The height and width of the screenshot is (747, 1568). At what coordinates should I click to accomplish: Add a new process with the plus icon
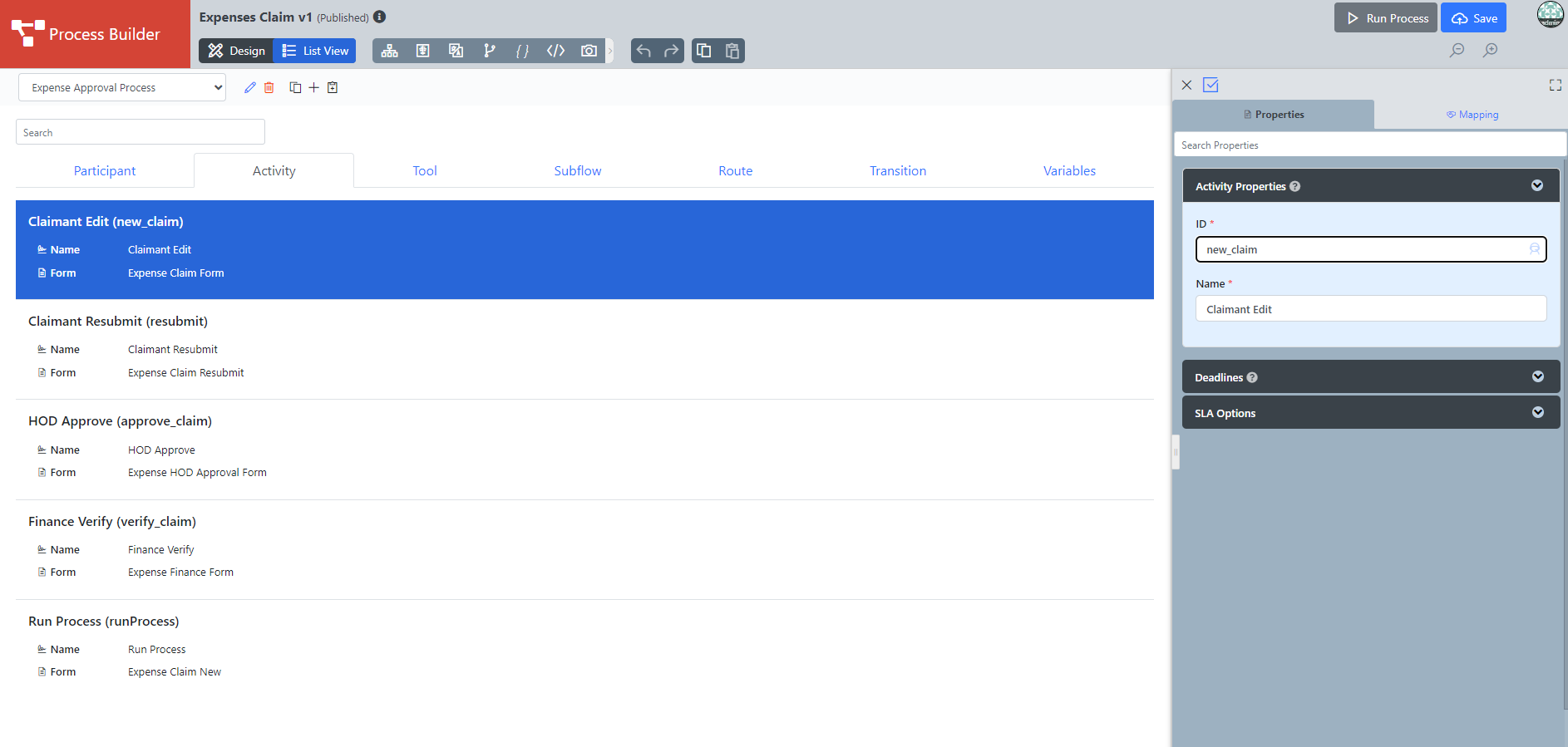tap(313, 87)
